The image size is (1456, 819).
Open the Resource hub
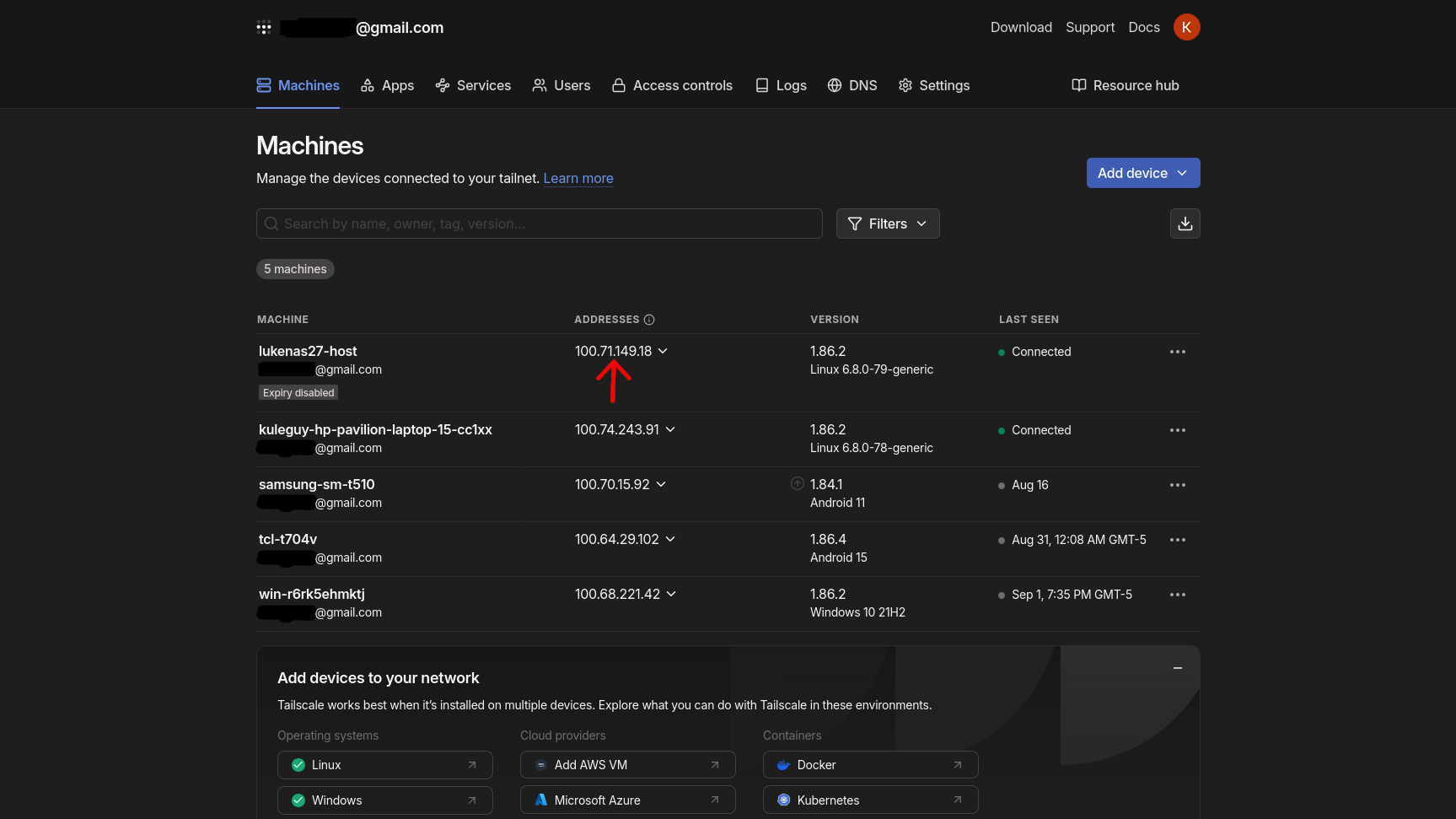[x=1125, y=85]
